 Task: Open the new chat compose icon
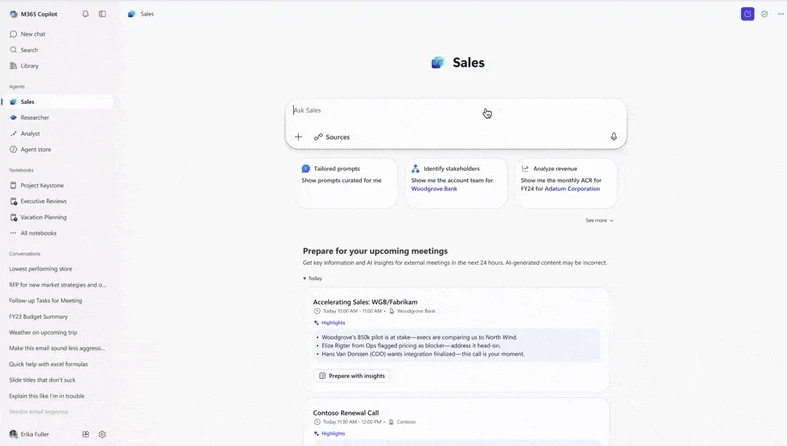(x=747, y=14)
